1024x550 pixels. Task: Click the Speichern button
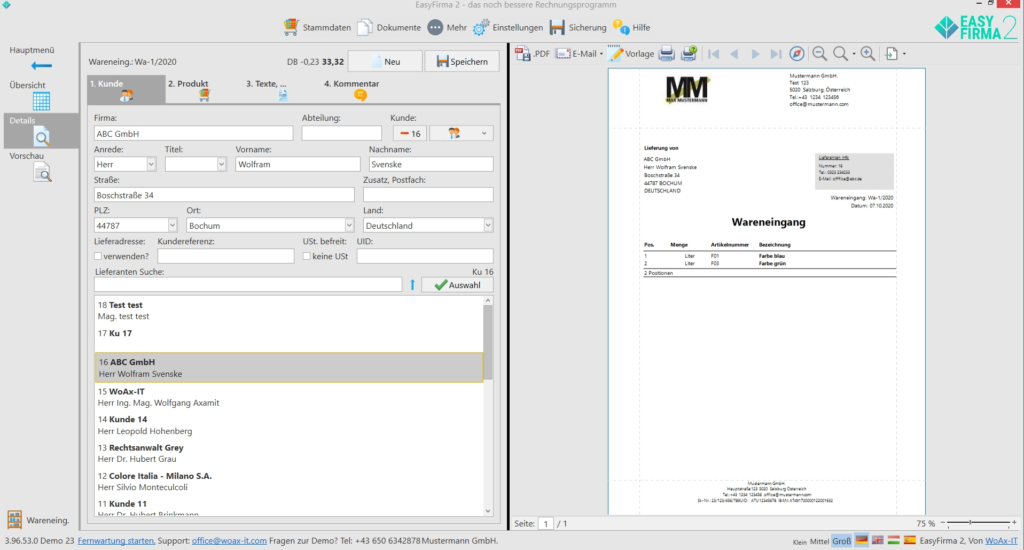click(462, 61)
